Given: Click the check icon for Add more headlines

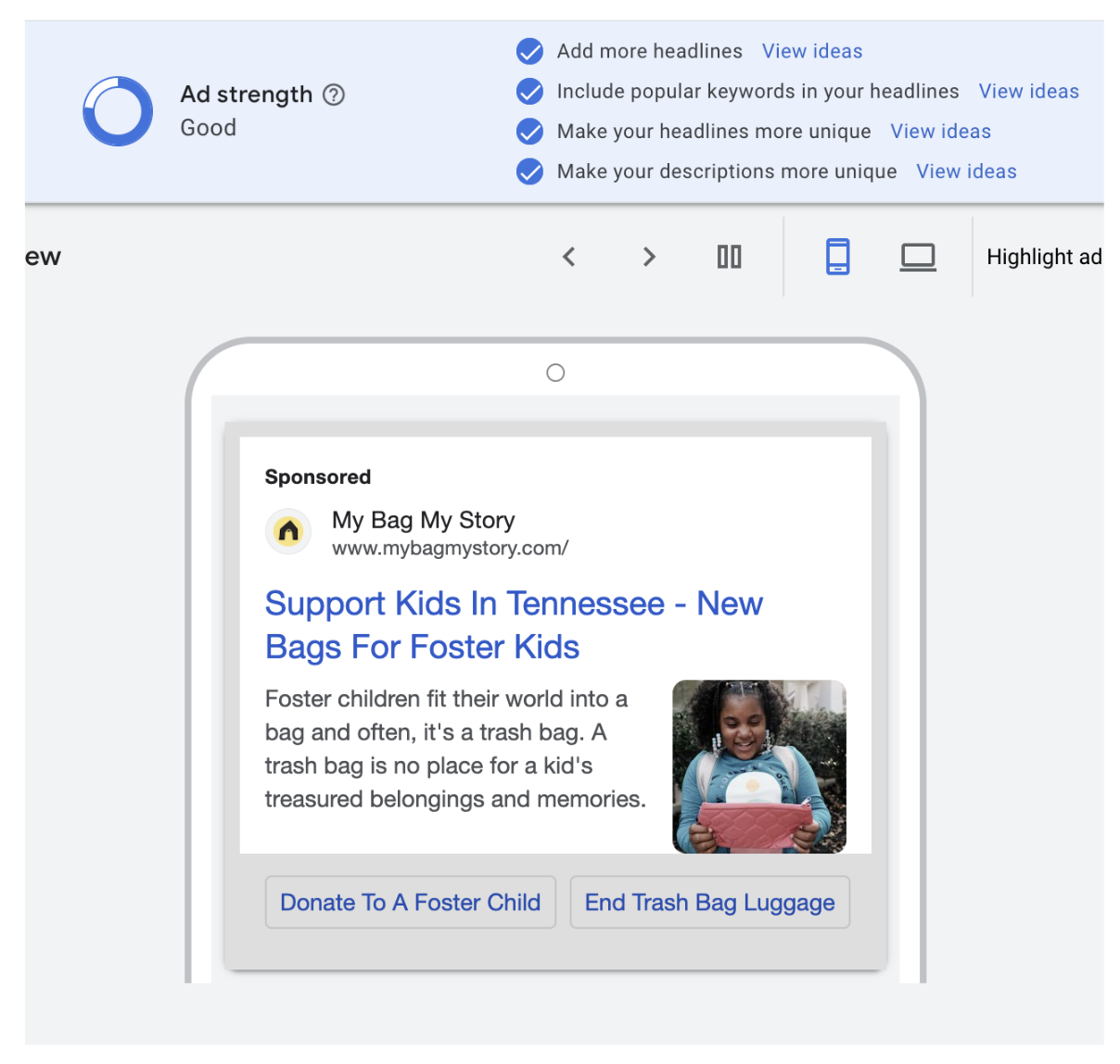Looking at the screenshot, I should tap(530, 51).
